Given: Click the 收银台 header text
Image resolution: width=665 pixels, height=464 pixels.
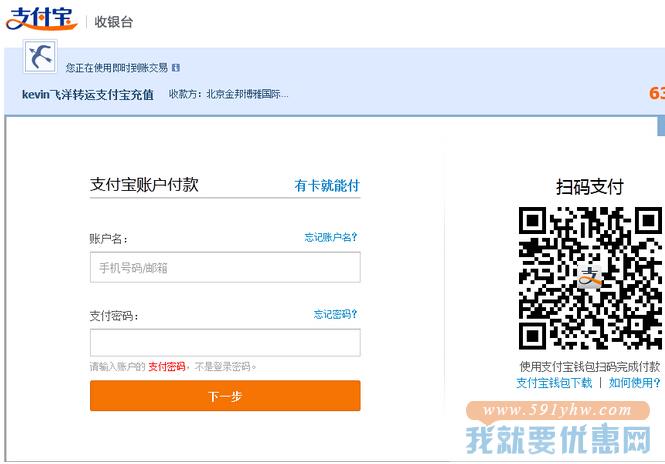Looking at the screenshot, I should (114, 22).
